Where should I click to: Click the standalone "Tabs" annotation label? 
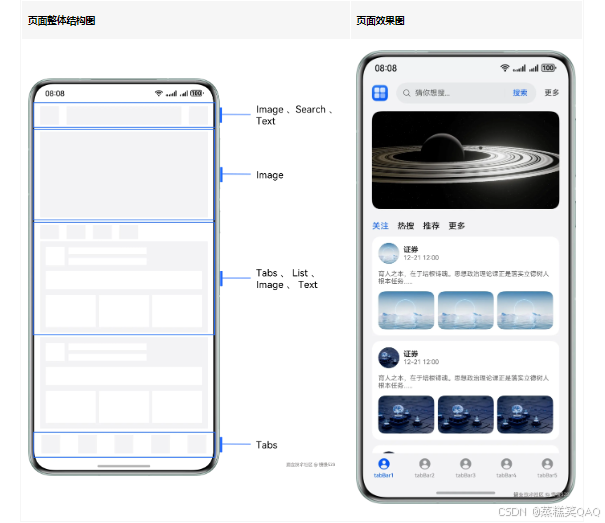tap(267, 445)
